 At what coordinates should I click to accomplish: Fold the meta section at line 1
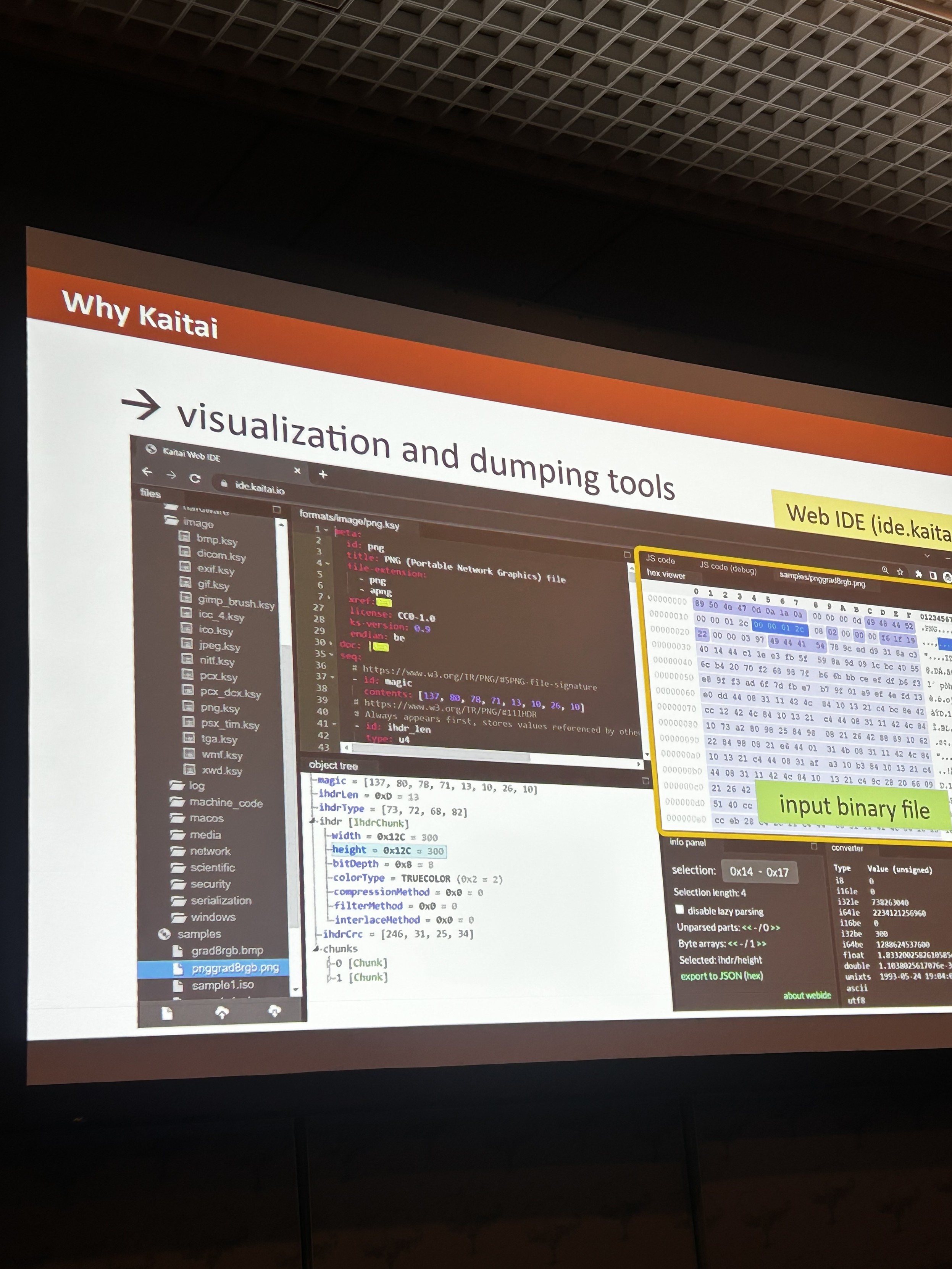click(325, 529)
